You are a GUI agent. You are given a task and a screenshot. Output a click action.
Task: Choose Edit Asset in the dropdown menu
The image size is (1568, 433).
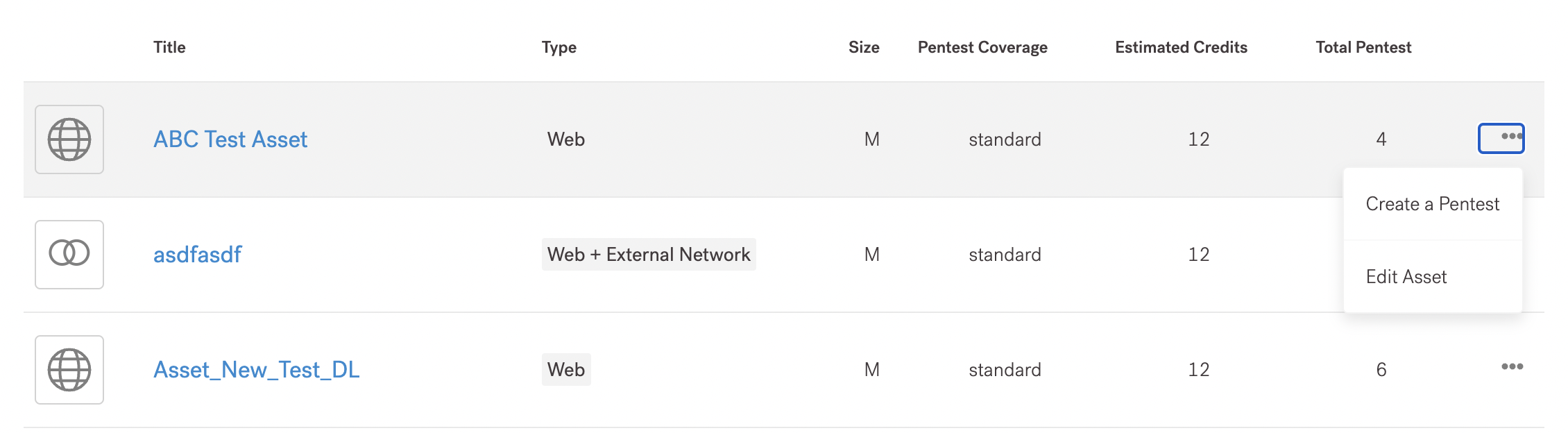pyautogui.click(x=1406, y=277)
